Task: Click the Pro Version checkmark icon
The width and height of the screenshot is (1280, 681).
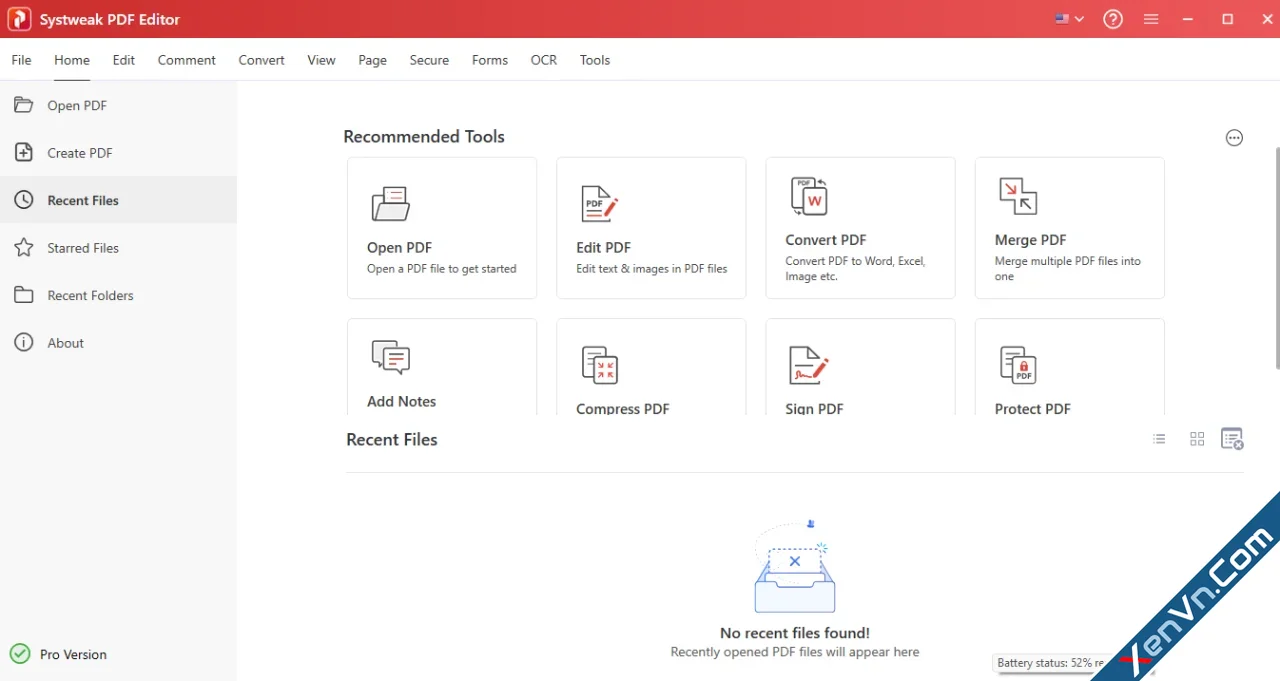Action: click(20, 654)
